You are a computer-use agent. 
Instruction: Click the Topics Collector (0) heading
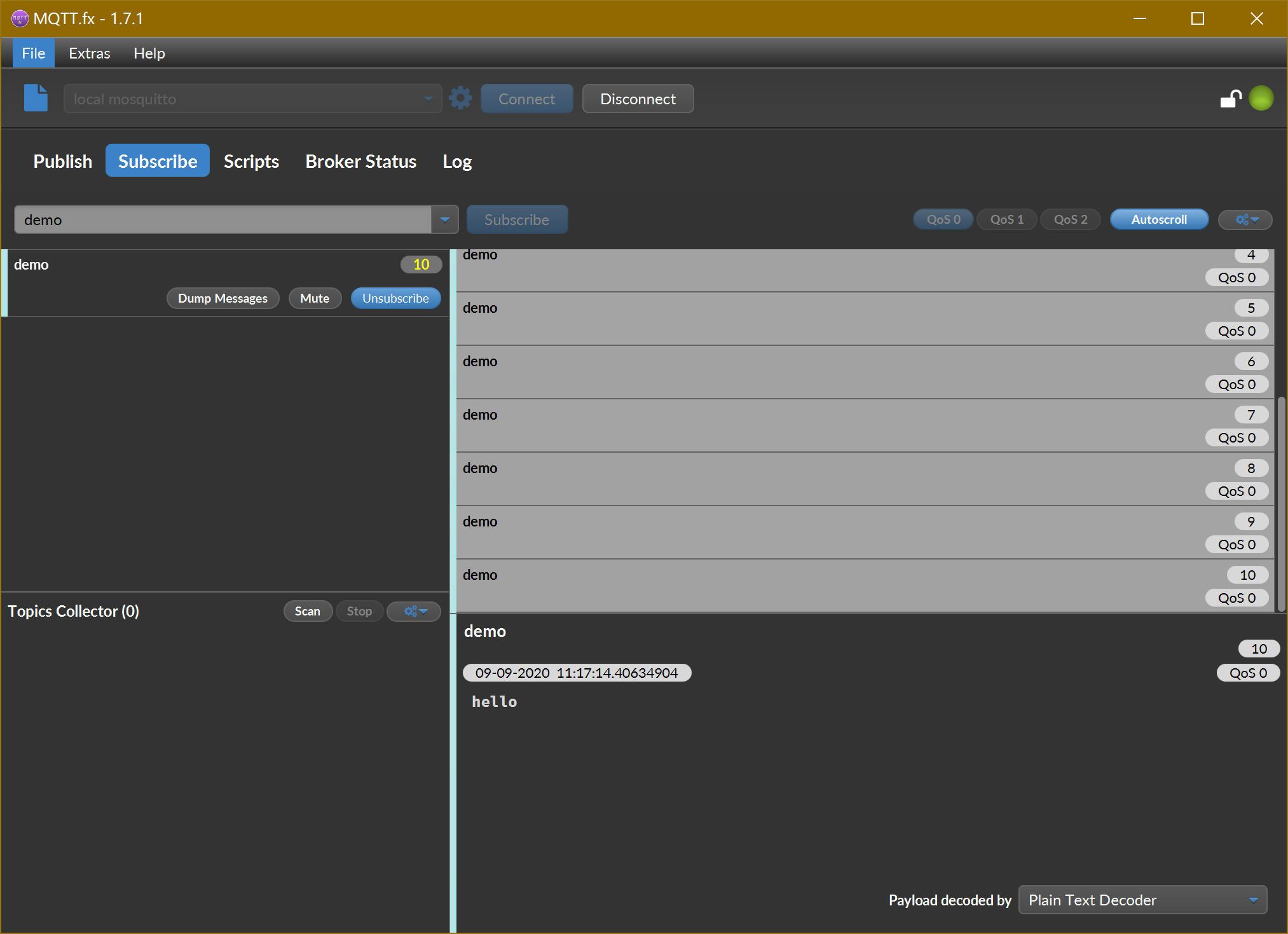tap(73, 611)
